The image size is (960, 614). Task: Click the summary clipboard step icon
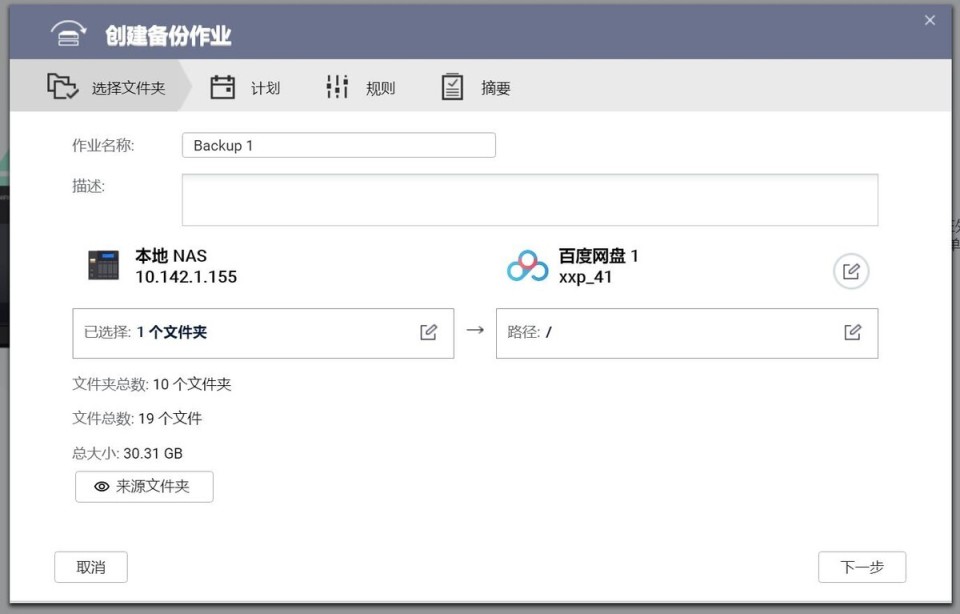point(452,87)
